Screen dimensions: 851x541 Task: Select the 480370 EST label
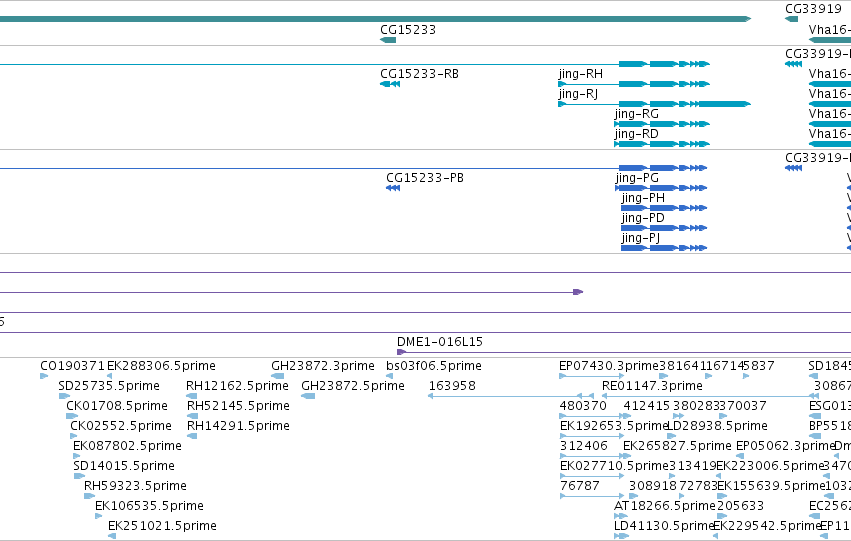(x=583, y=406)
